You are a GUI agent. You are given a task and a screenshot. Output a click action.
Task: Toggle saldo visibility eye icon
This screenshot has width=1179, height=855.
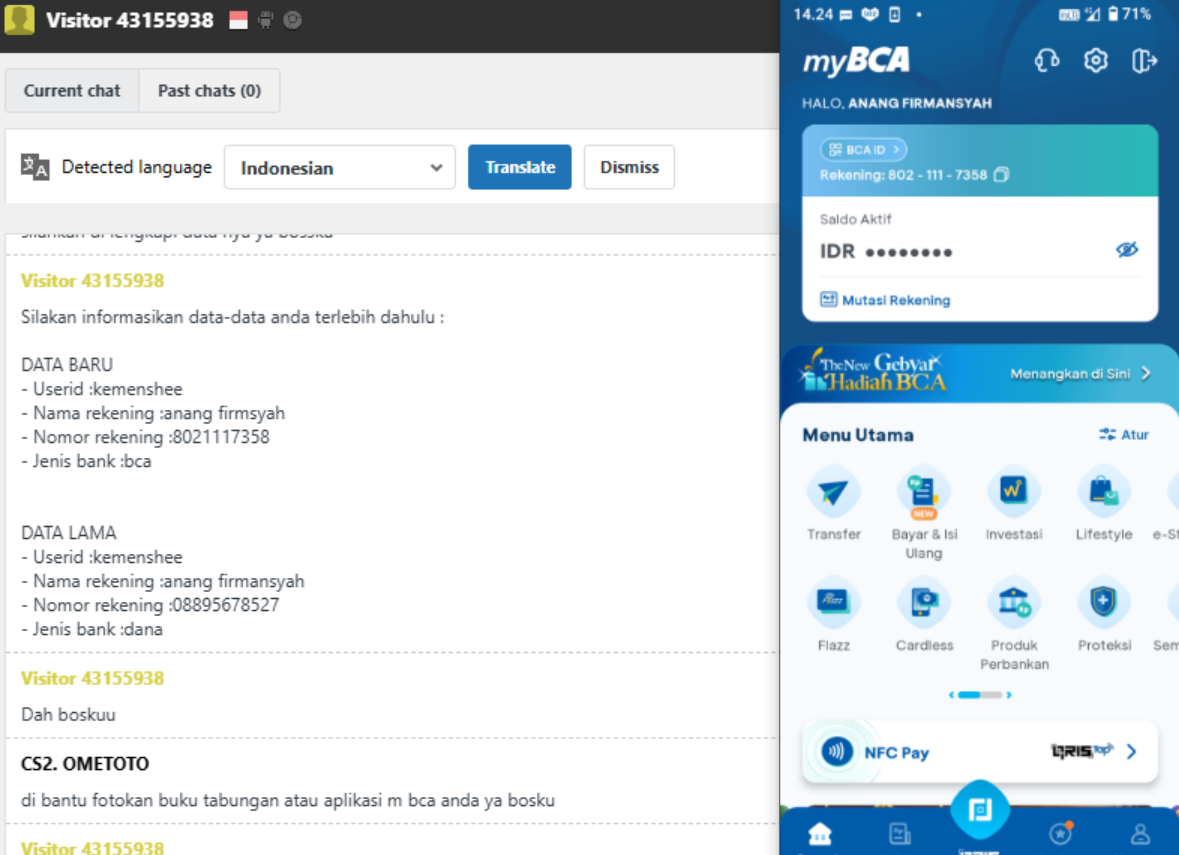pyautogui.click(x=1126, y=250)
